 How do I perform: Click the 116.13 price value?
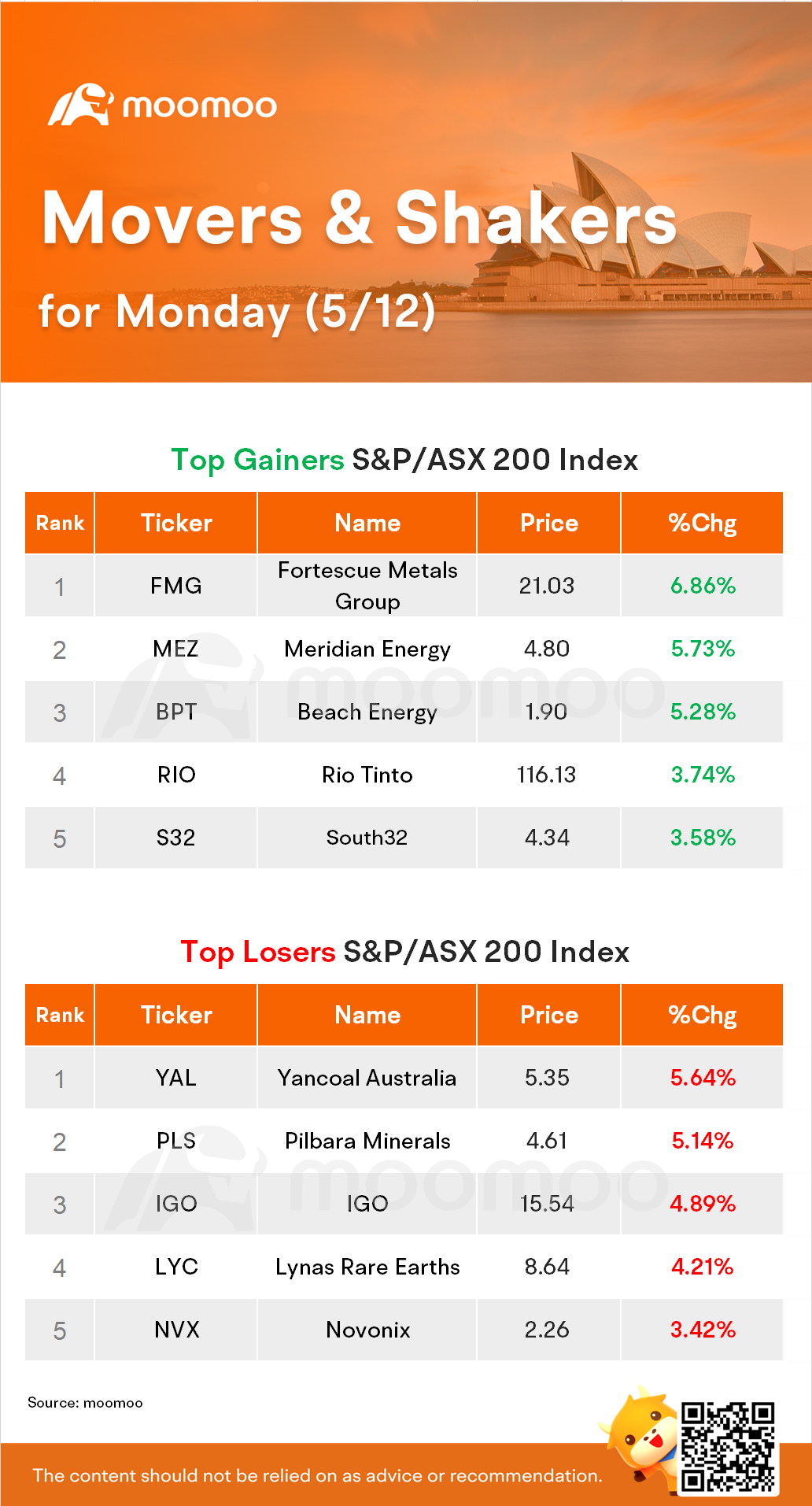click(547, 775)
